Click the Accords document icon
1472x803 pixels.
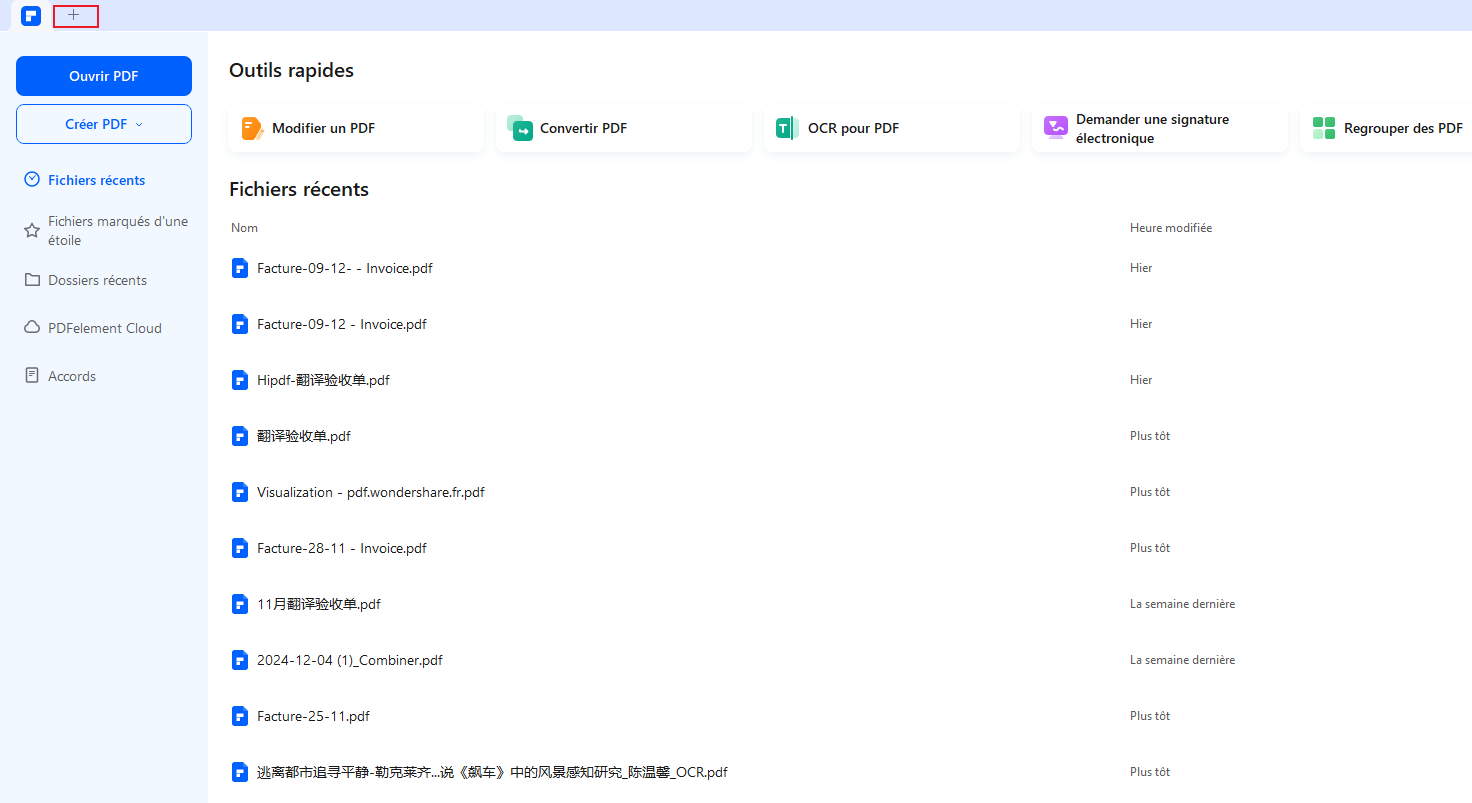click(32, 376)
